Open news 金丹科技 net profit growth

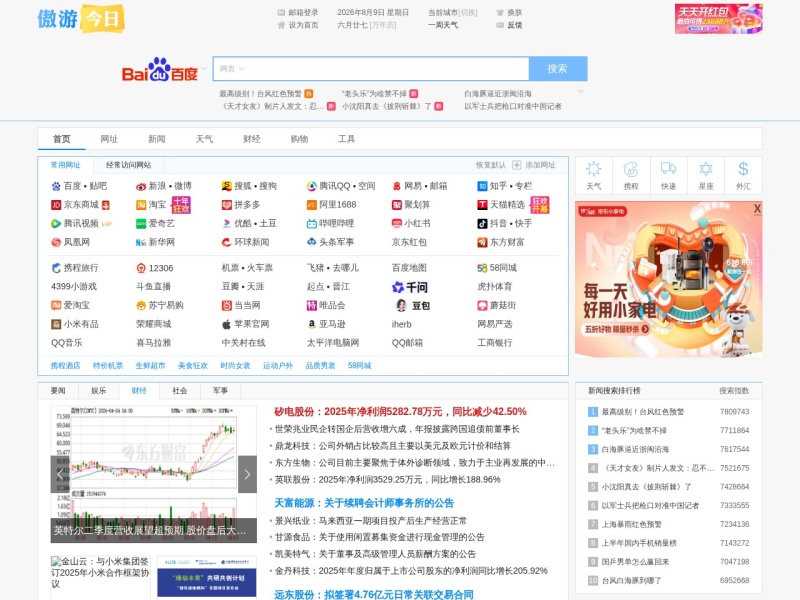click(x=411, y=571)
